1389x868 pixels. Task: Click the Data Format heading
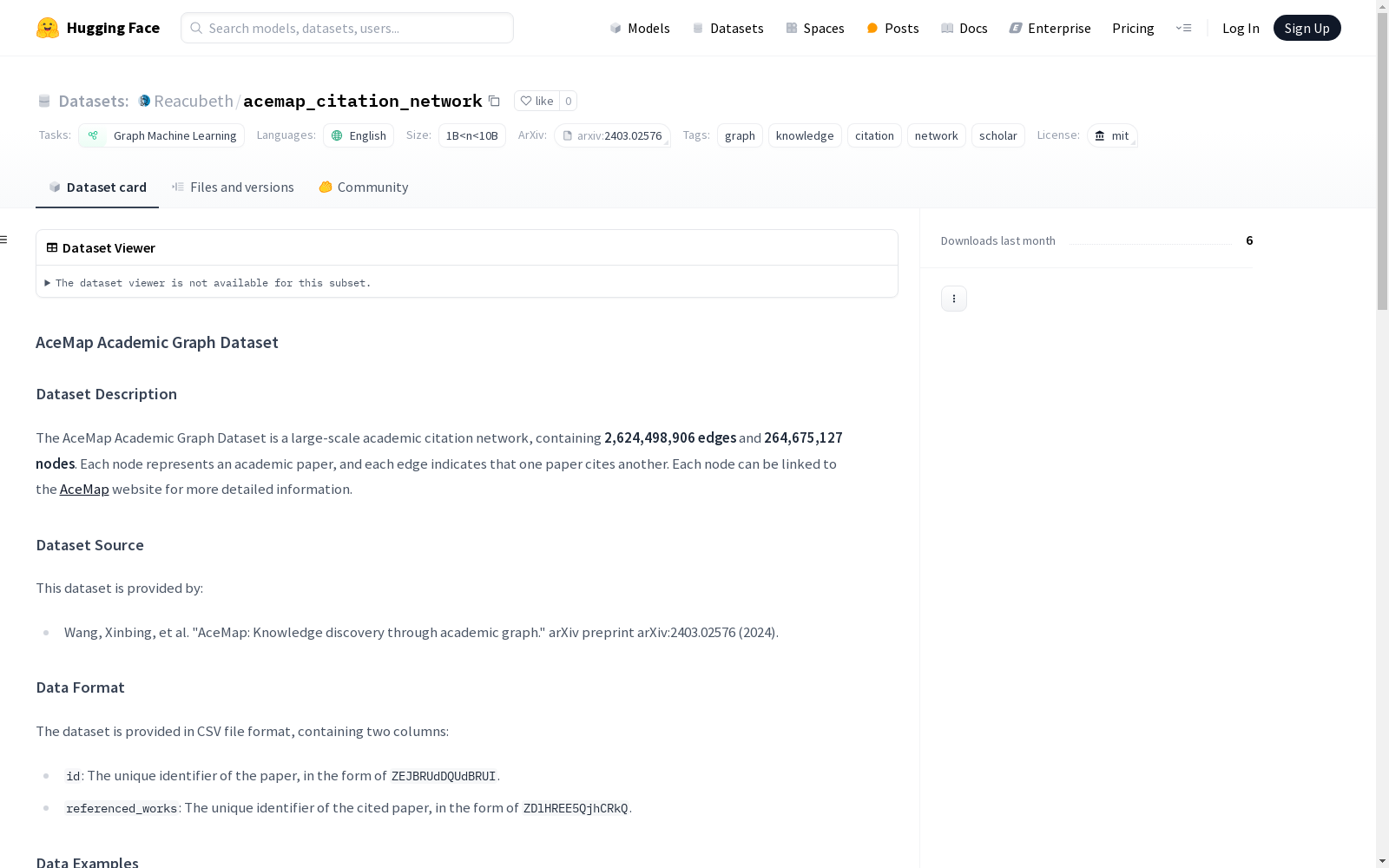point(81,687)
